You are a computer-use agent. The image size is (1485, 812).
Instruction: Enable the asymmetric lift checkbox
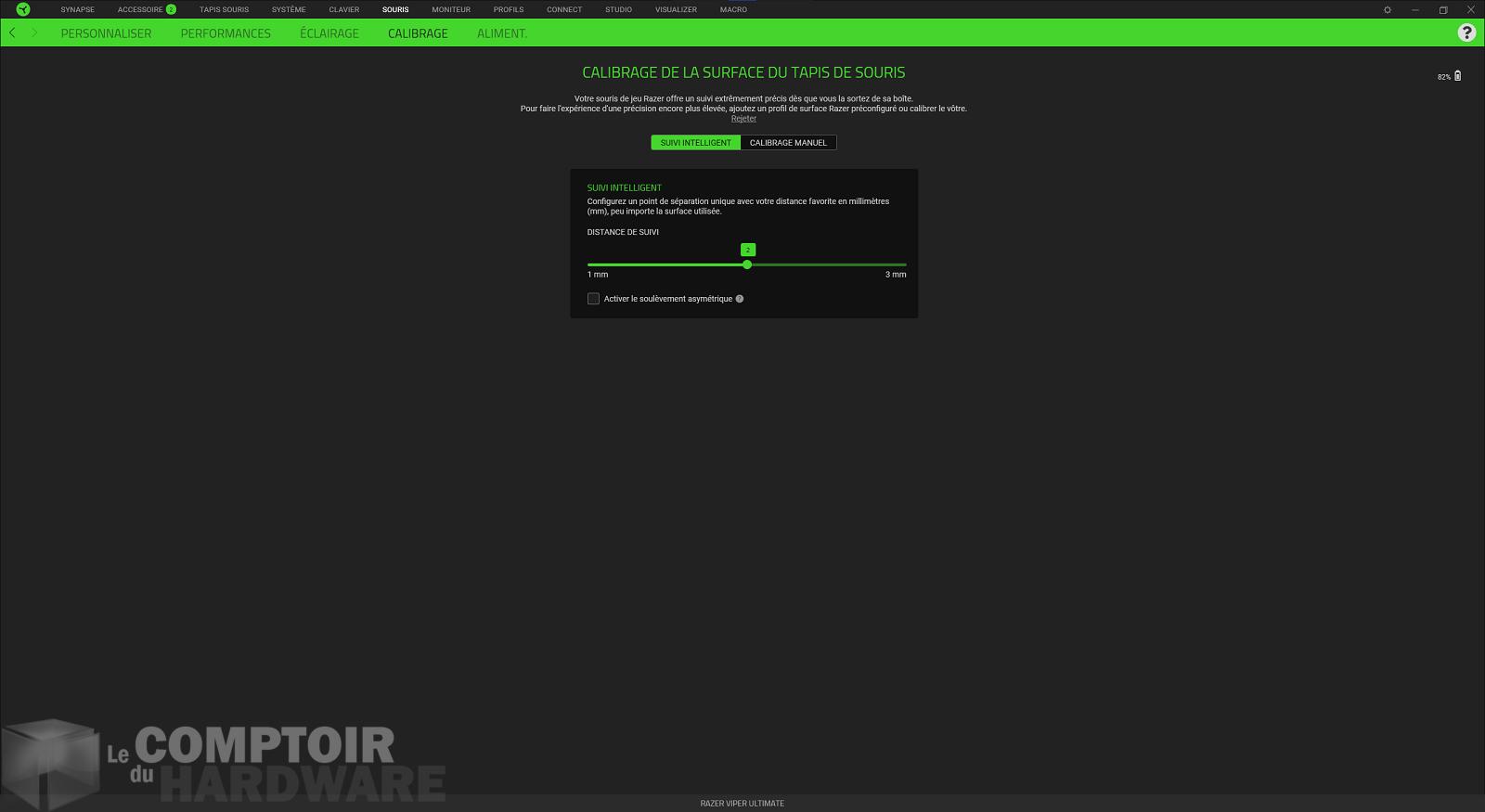click(593, 299)
